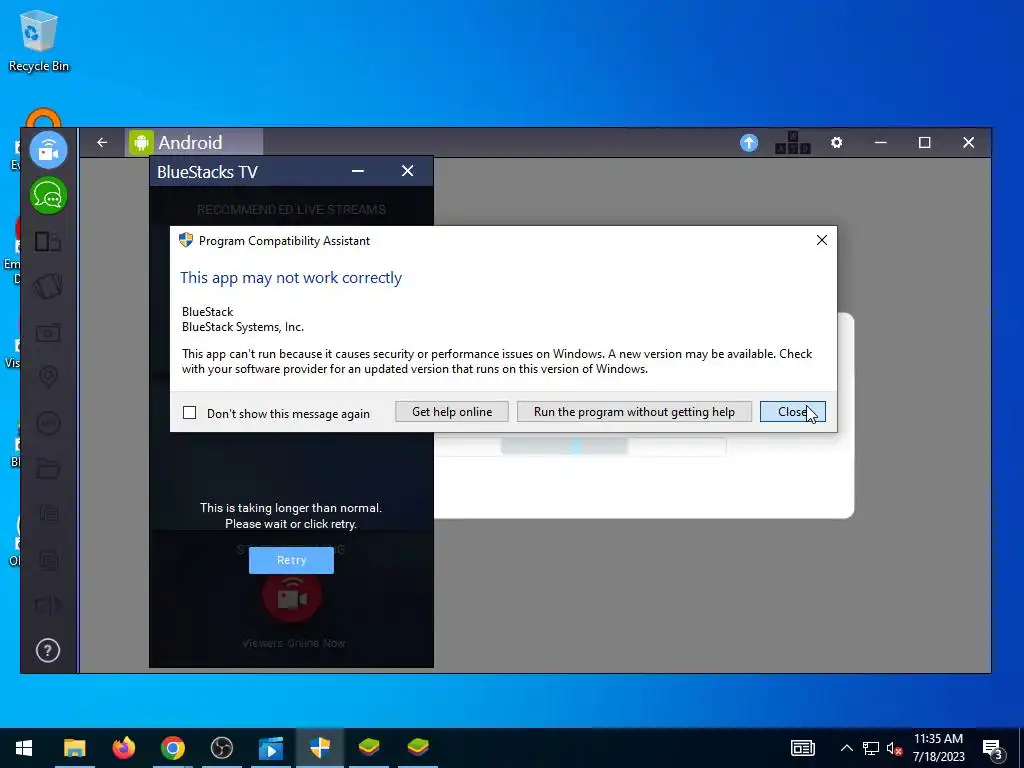Click the back arrow in BlueStacks title bar
Screen dimensions: 1024x768
point(102,142)
